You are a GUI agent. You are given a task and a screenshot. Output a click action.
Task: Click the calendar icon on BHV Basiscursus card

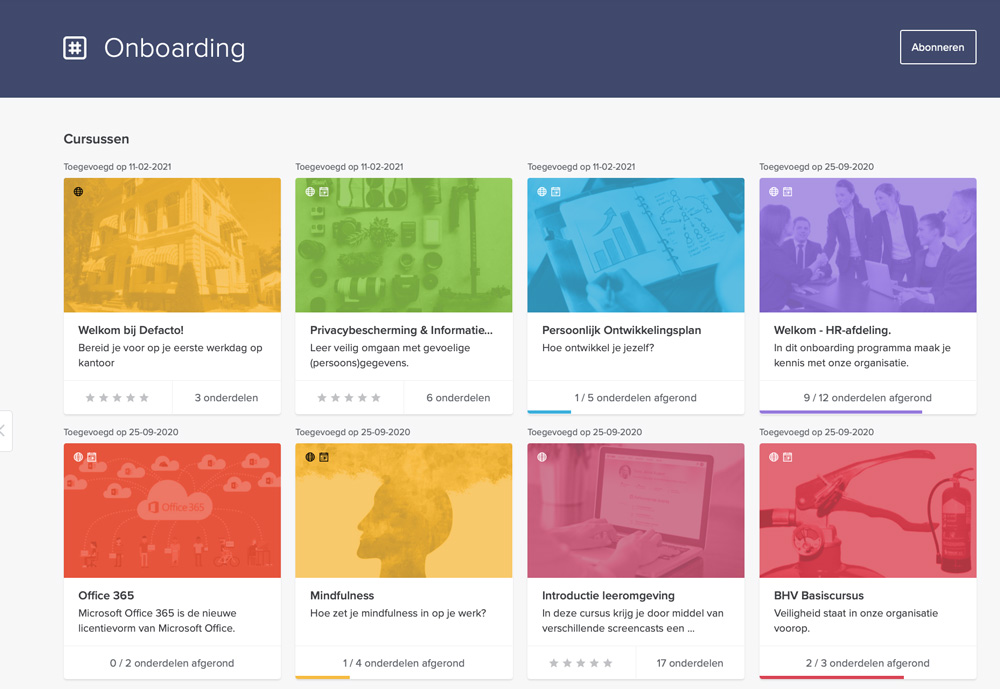click(x=786, y=455)
